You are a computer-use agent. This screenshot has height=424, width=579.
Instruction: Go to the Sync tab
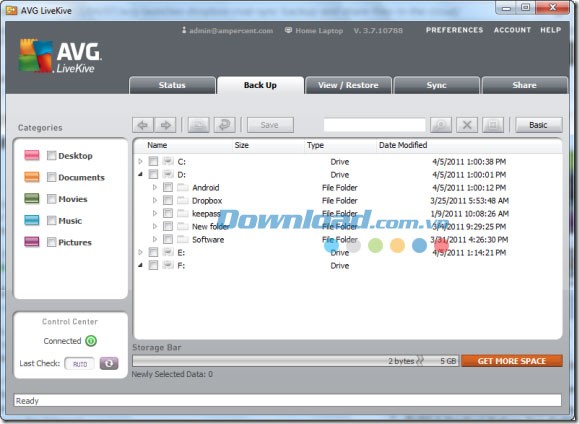pyautogui.click(x=436, y=85)
